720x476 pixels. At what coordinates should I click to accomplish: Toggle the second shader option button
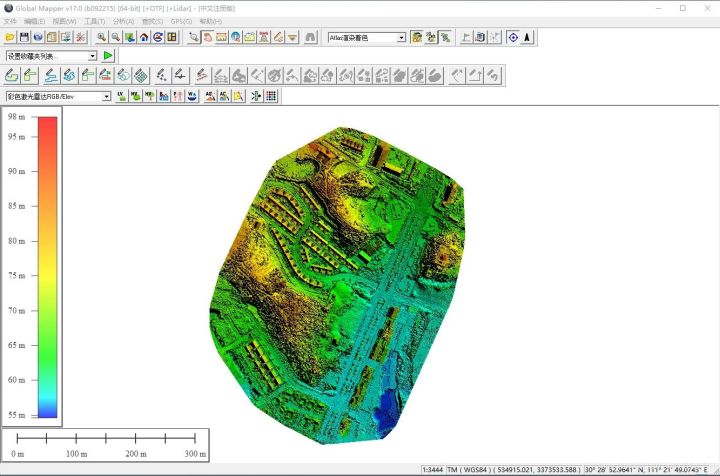(431, 37)
